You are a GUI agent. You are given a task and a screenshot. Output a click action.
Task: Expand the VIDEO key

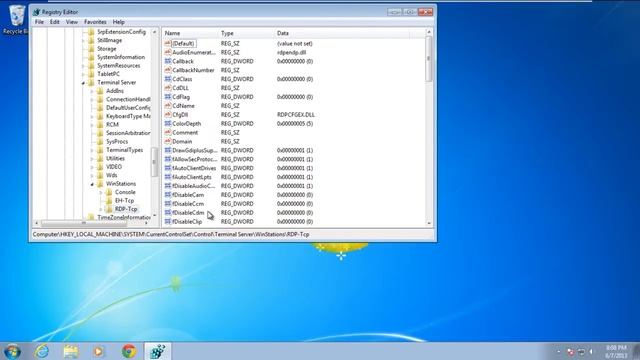(92, 167)
